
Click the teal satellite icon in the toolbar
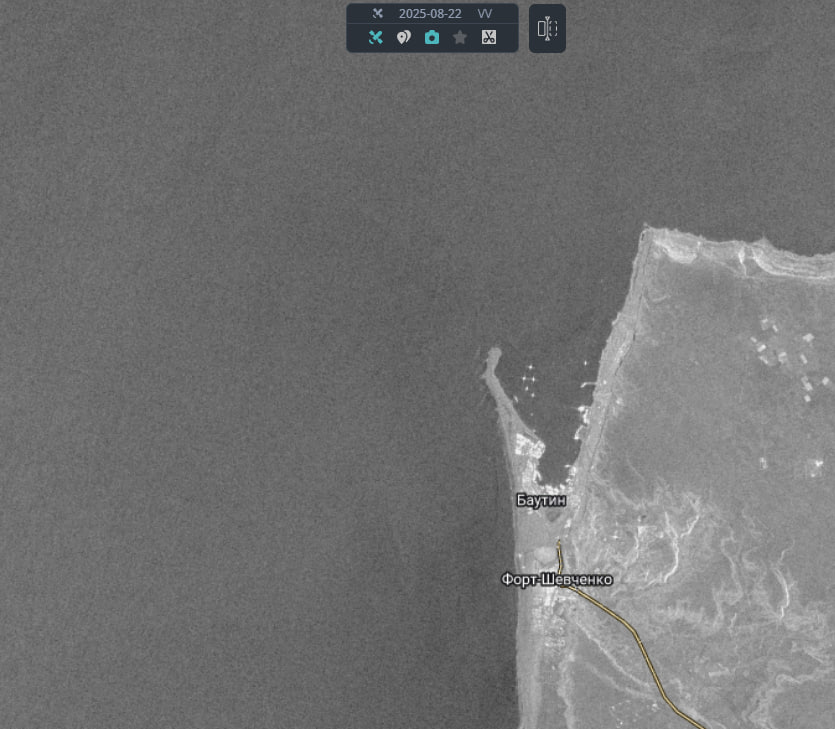(x=375, y=37)
